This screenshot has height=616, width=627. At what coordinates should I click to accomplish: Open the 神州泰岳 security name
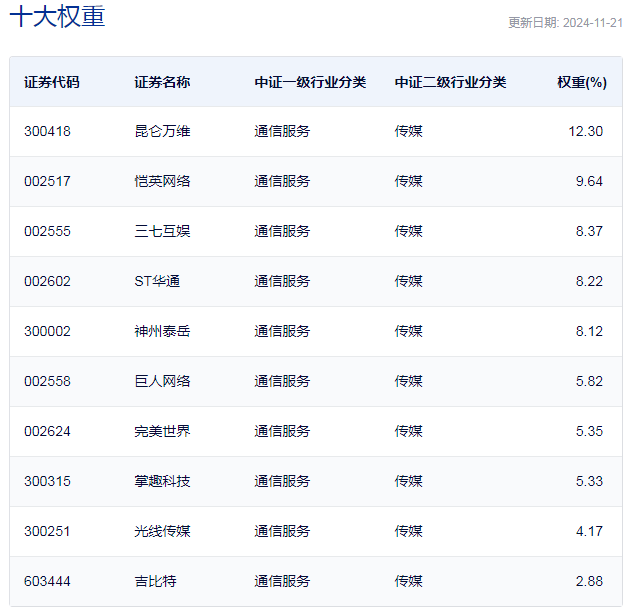[162, 331]
